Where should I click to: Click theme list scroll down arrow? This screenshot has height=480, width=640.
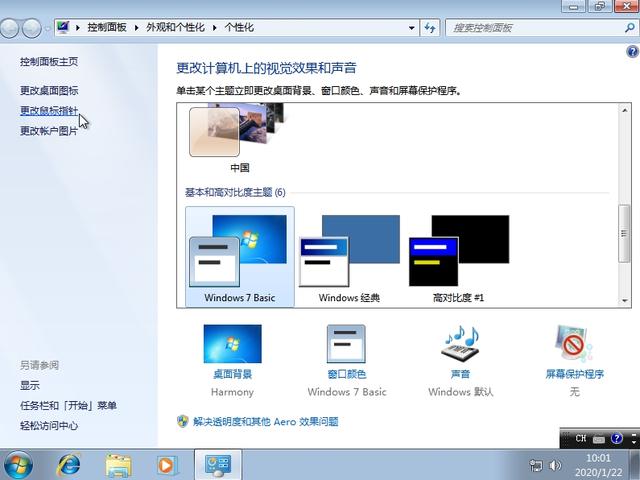[624, 300]
